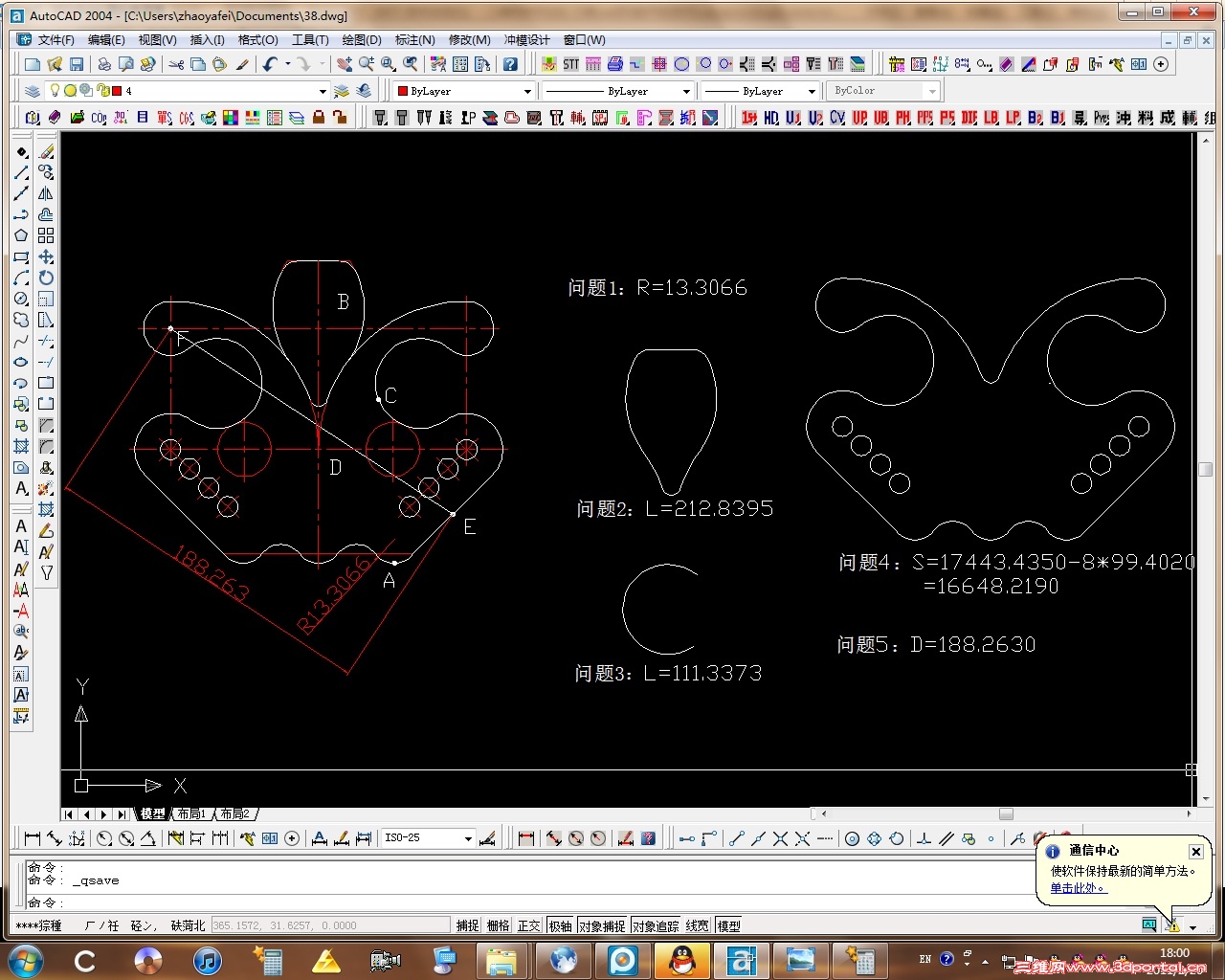Select the Hatch tool
This screenshot has height=980, width=1225.
(21, 447)
